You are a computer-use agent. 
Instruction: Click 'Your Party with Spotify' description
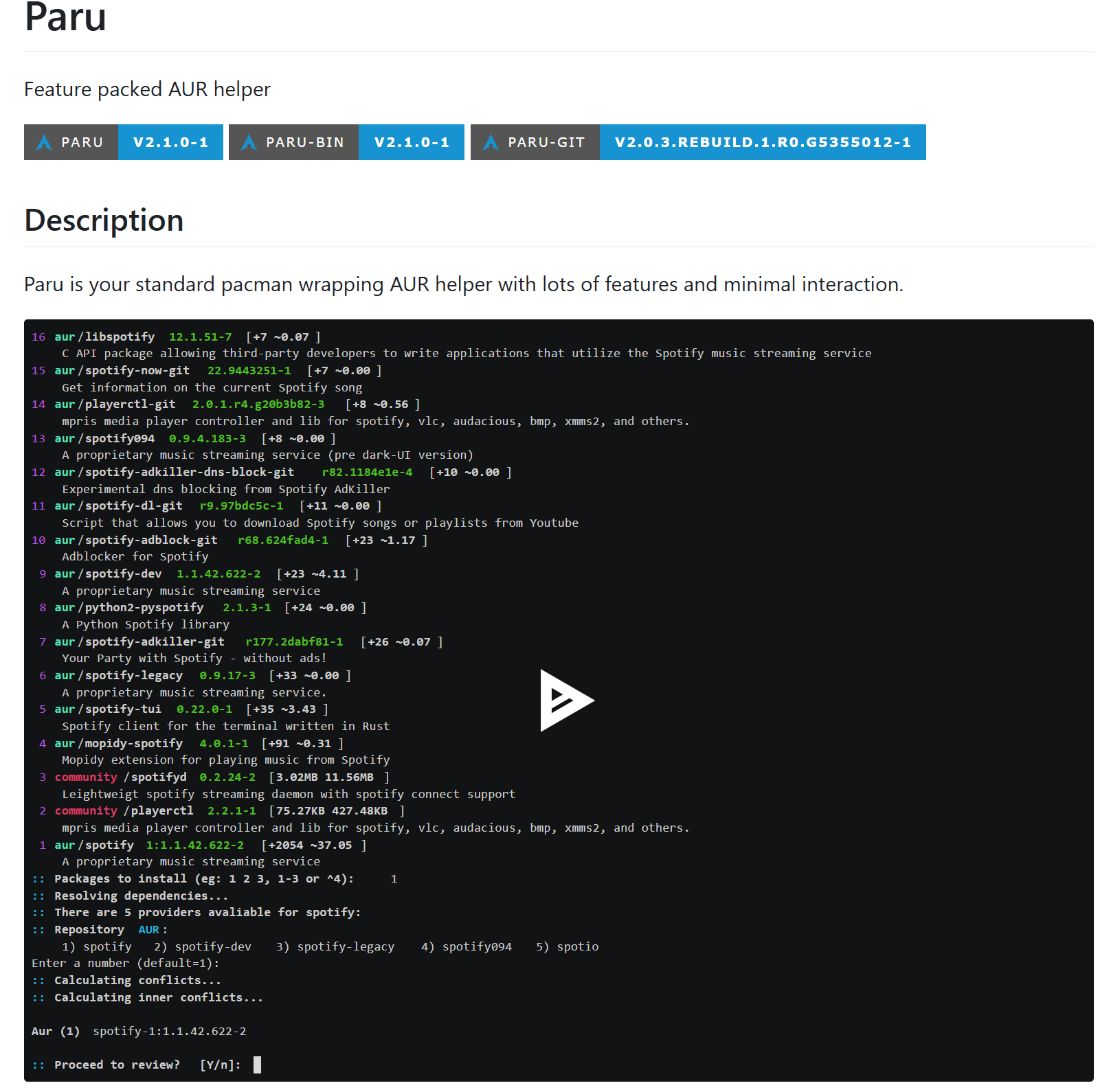194,658
